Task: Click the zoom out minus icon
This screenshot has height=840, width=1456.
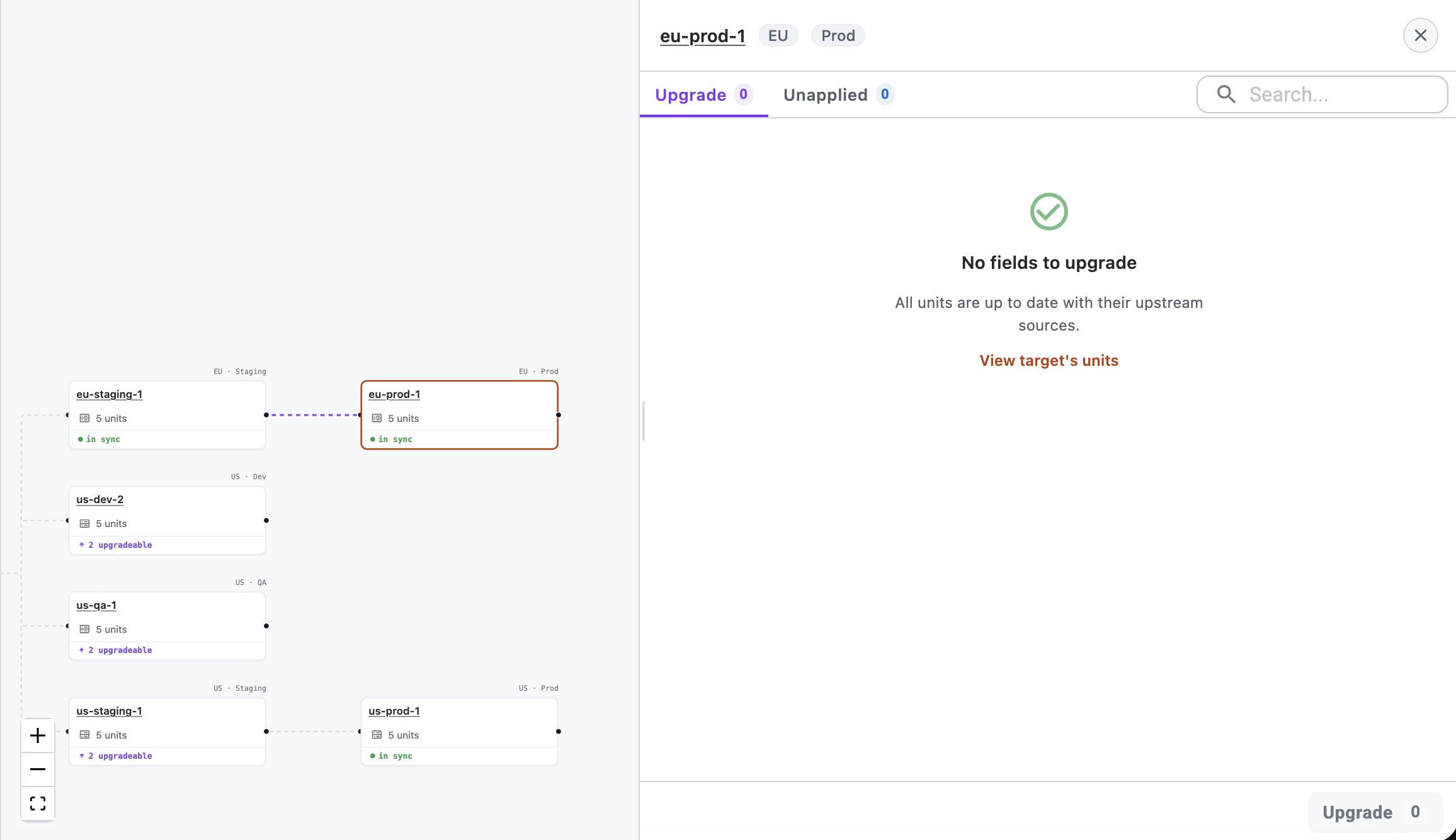Action: click(x=38, y=769)
